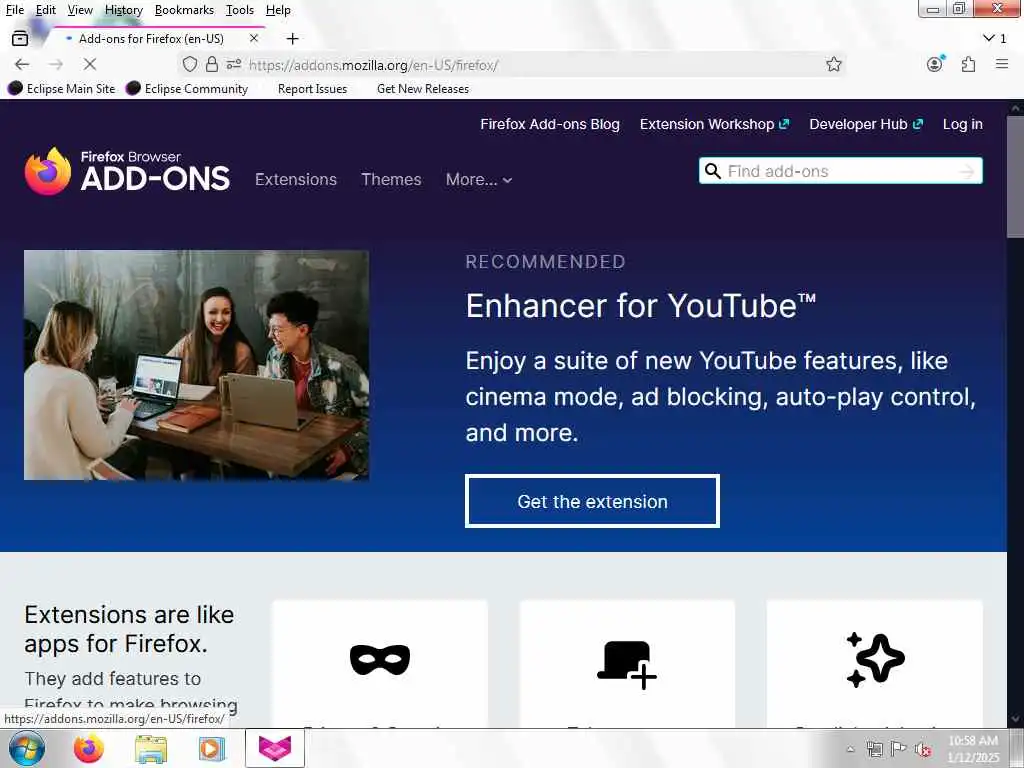This screenshot has height=768, width=1024.
Task: Click the site security padlock icon
Action: click(x=212, y=64)
